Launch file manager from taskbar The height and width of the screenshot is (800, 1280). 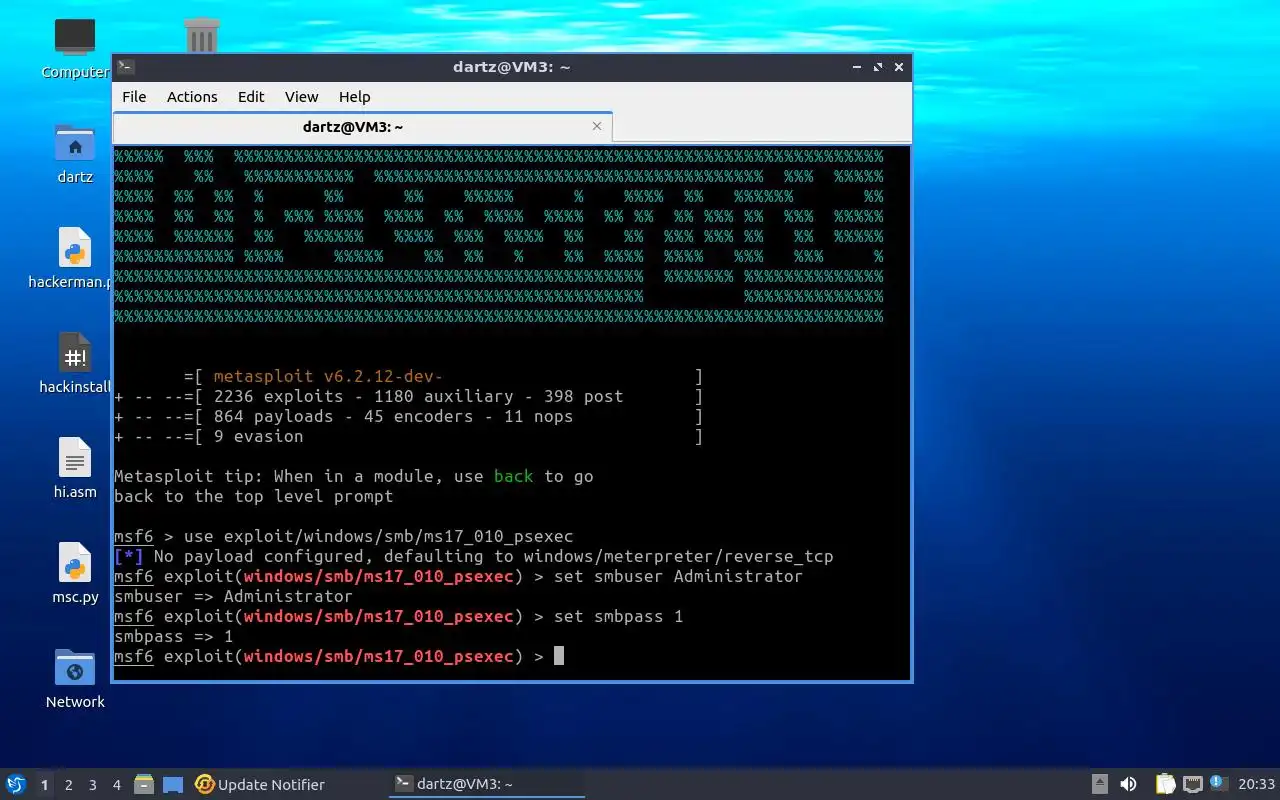[144, 784]
